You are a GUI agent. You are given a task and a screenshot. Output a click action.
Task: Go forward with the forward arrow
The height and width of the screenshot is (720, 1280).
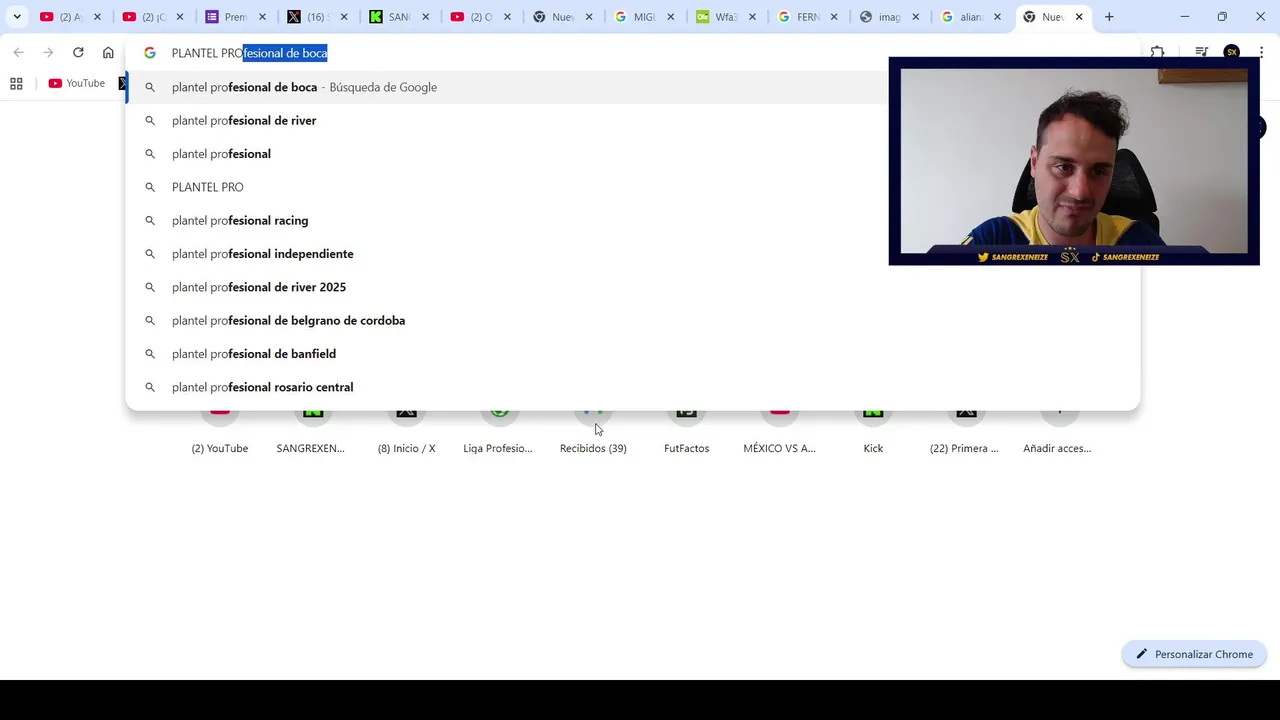(x=48, y=53)
